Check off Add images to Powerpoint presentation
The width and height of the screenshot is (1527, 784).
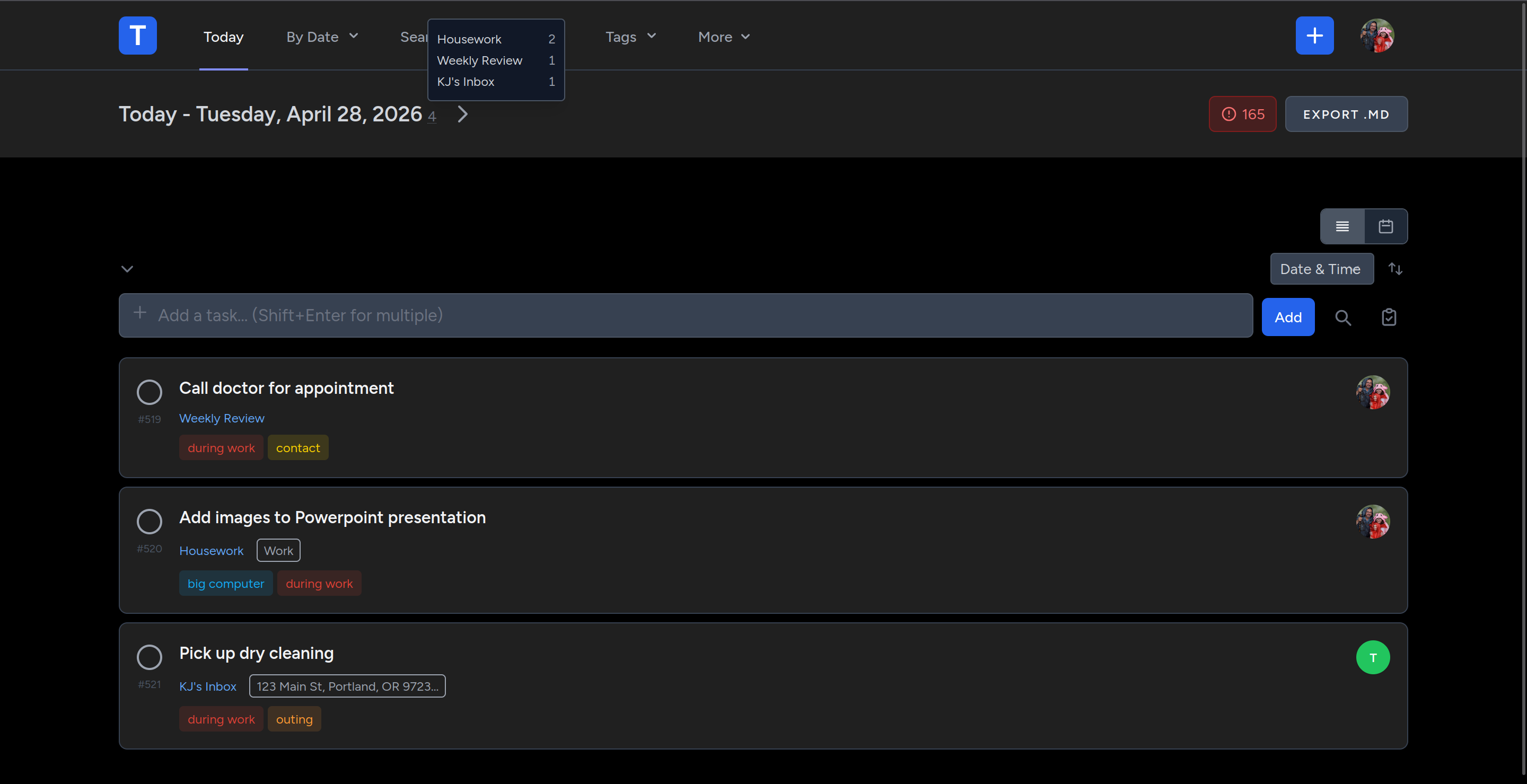tap(149, 522)
